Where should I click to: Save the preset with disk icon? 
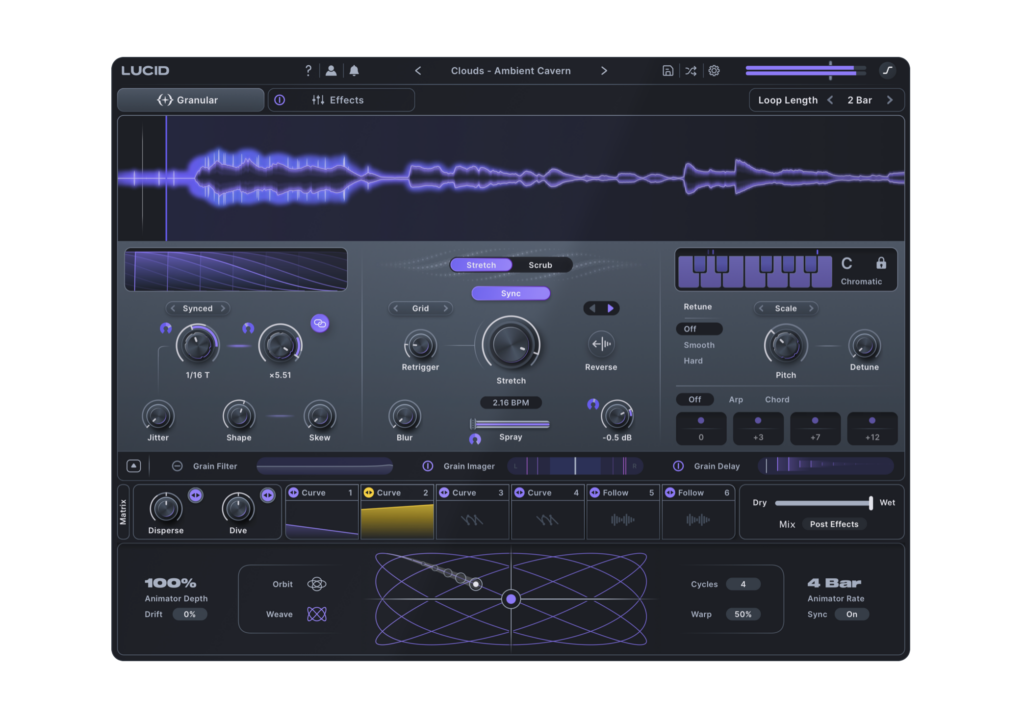(x=667, y=71)
